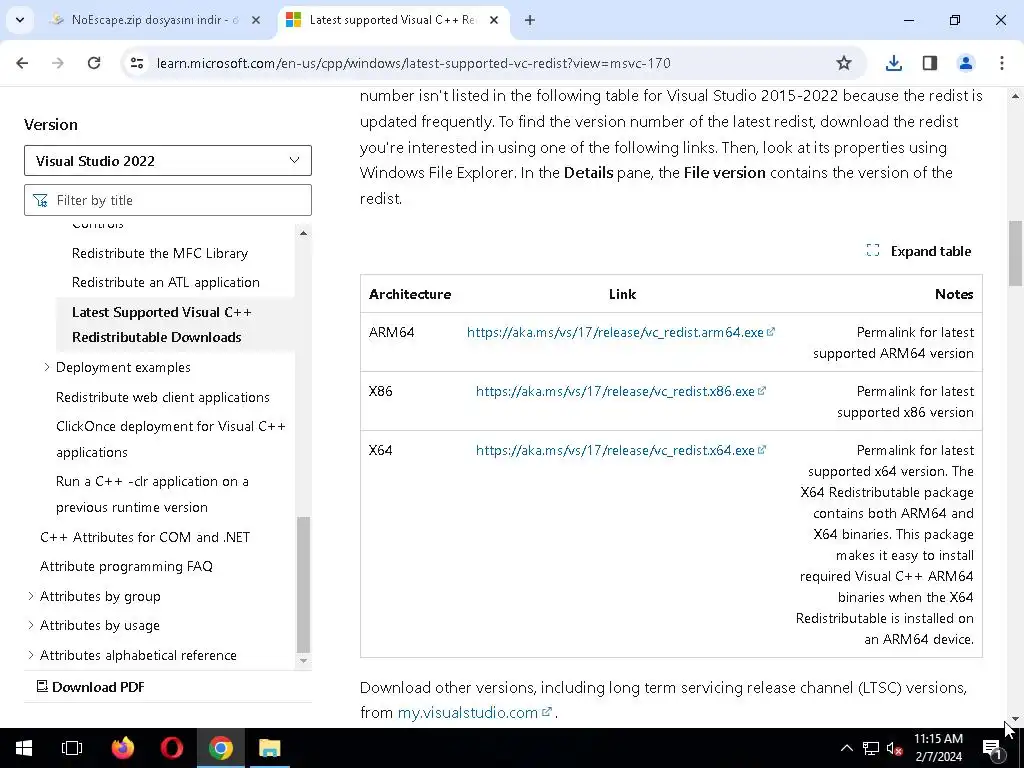The image size is (1024, 768).
Task: Expand Deployment examples node
Action: point(47,367)
